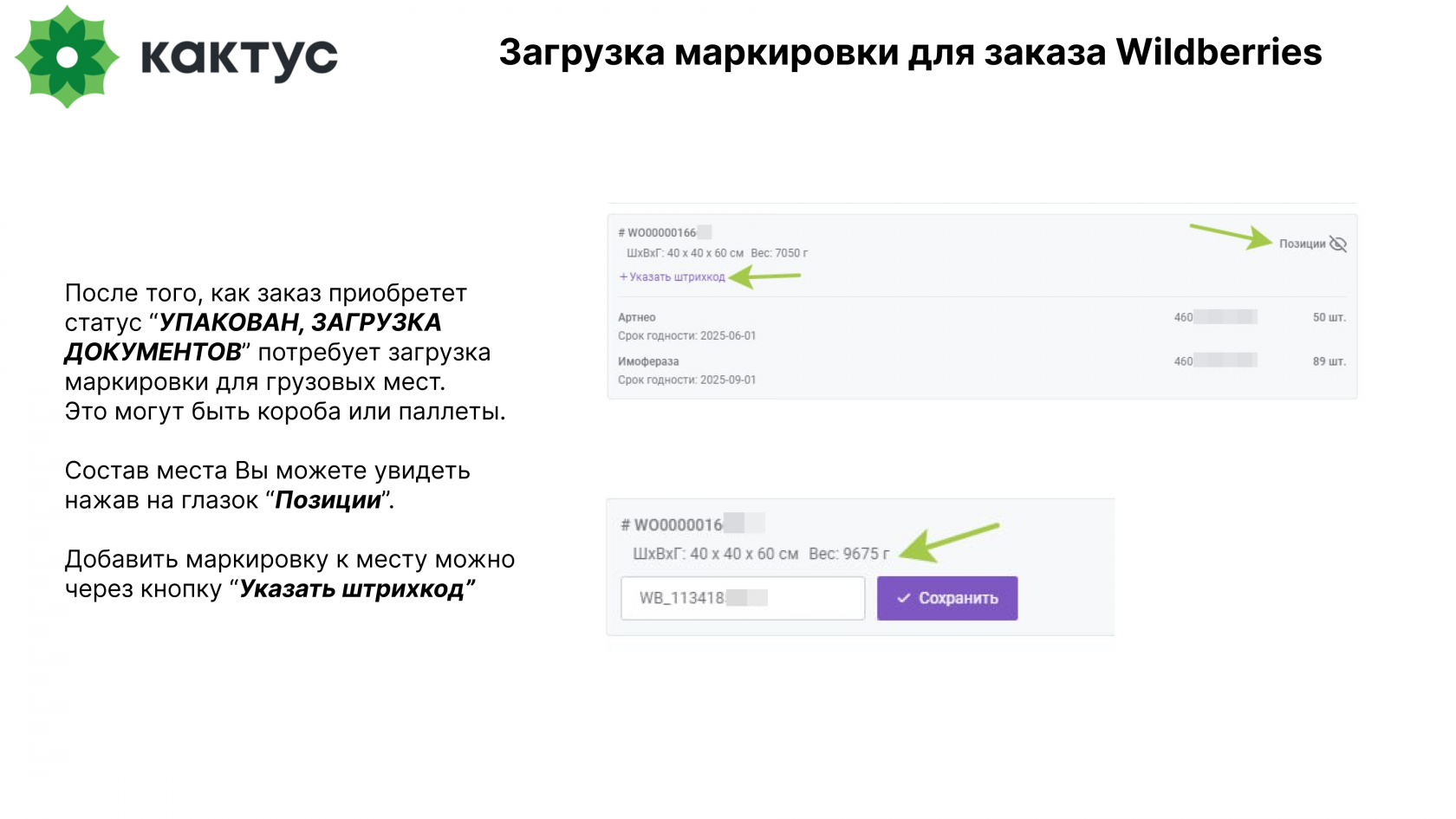Click the Сохранить button
The width and height of the screenshot is (1456, 819).
click(x=947, y=598)
